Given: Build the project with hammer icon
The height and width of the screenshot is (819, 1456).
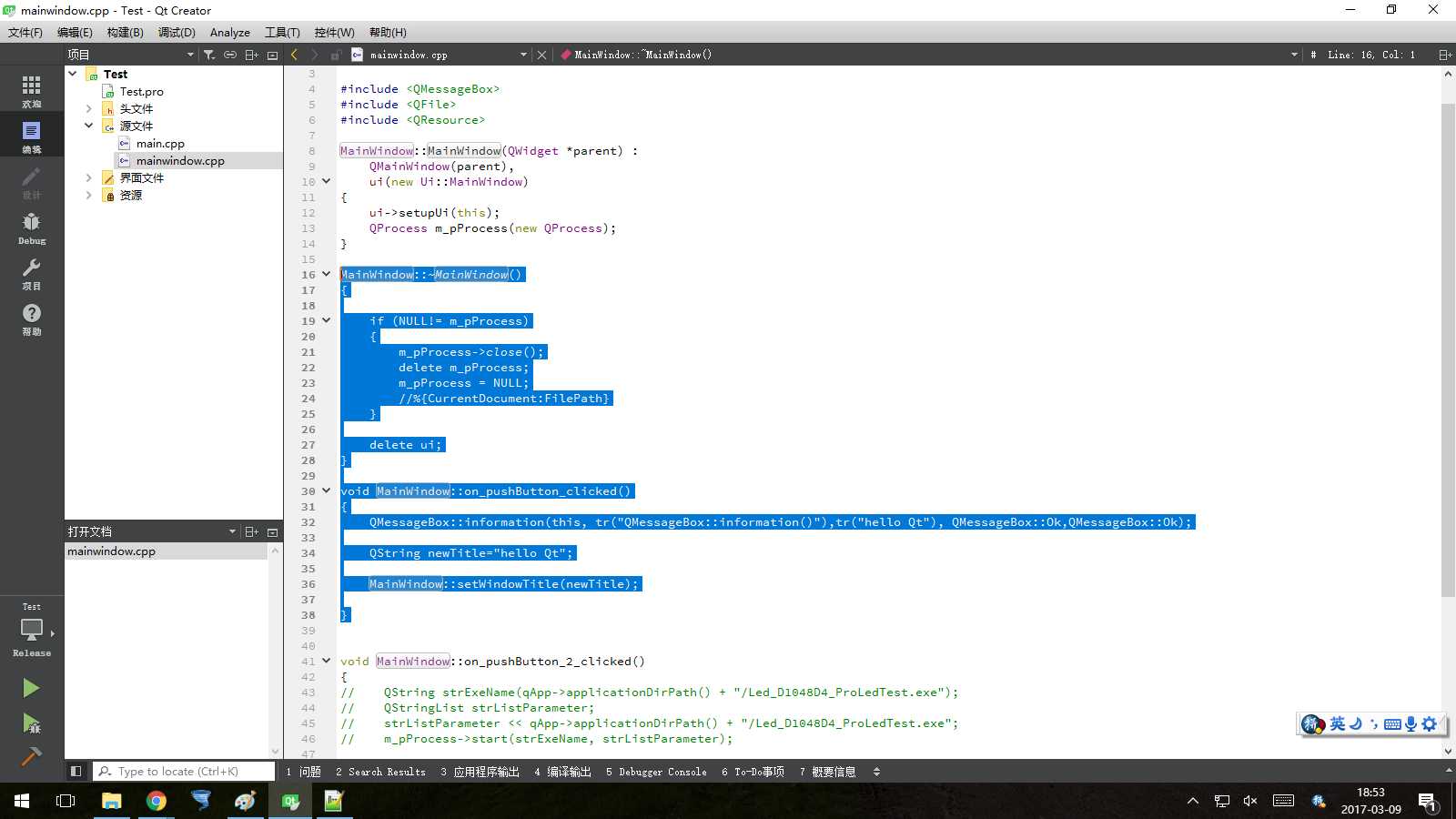Looking at the screenshot, I should [x=31, y=756].
